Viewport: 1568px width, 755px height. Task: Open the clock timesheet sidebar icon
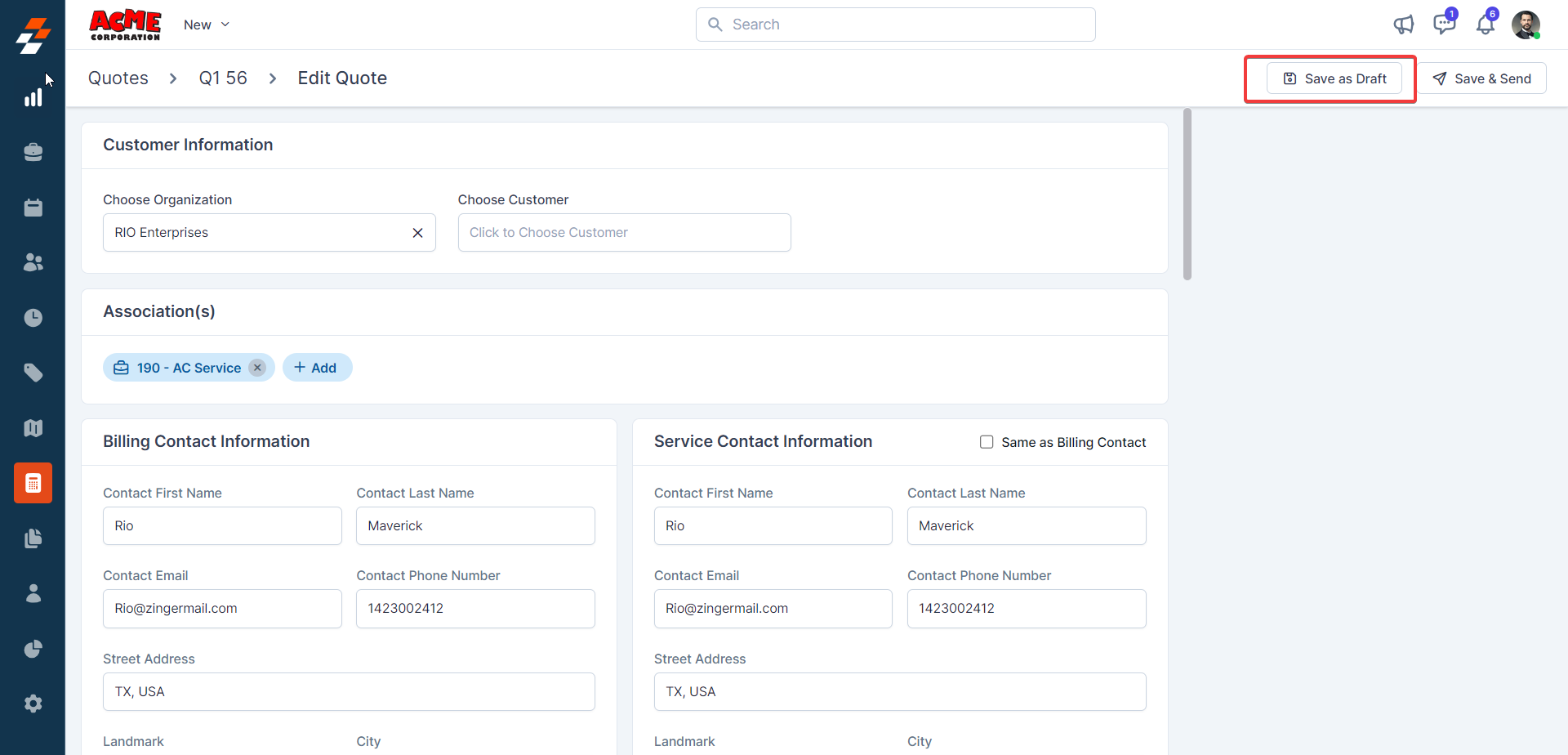(x=33, y=318)
